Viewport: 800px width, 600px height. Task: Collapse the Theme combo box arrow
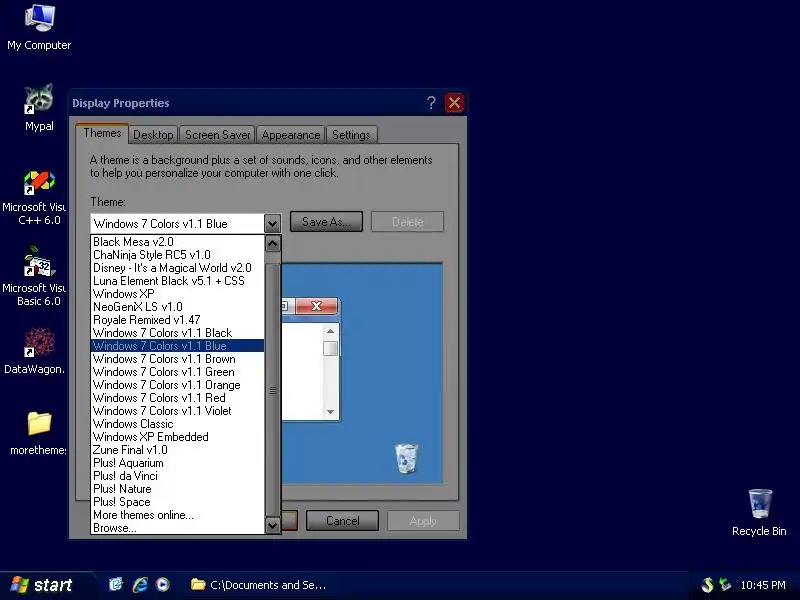pyautogui.click(x=272, y=223)
